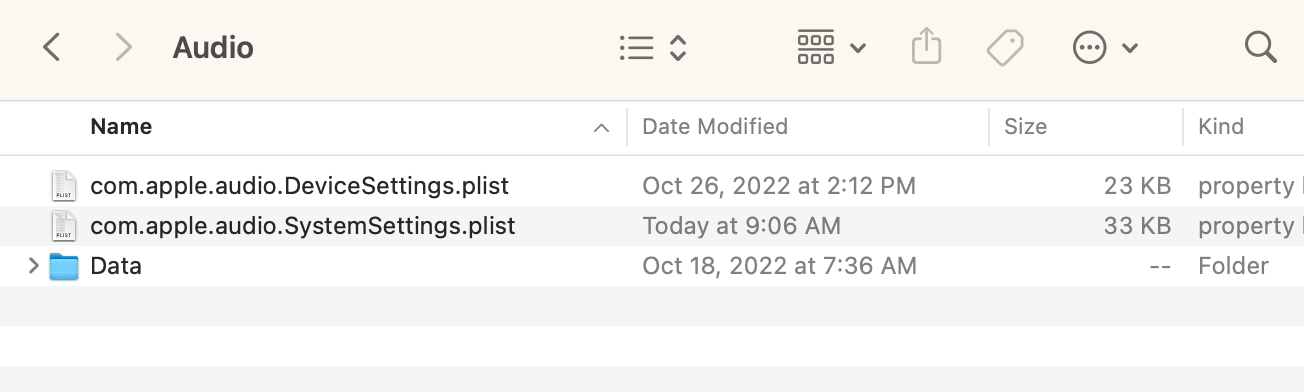
Task: Expand the Data folder disclosure triangle
Action: tap(33, 266)
